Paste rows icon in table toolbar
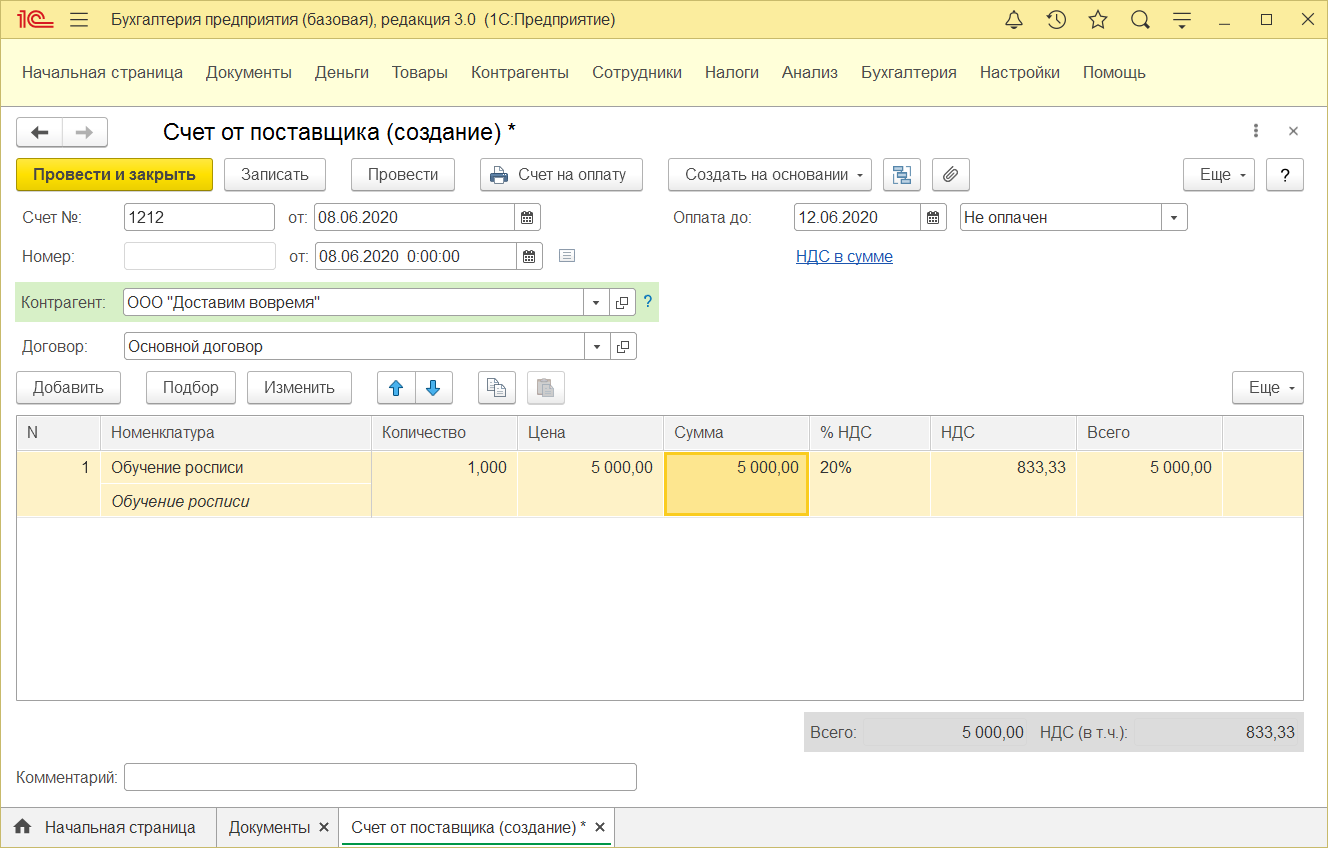1328x848 pixels. tap(545, 388)
